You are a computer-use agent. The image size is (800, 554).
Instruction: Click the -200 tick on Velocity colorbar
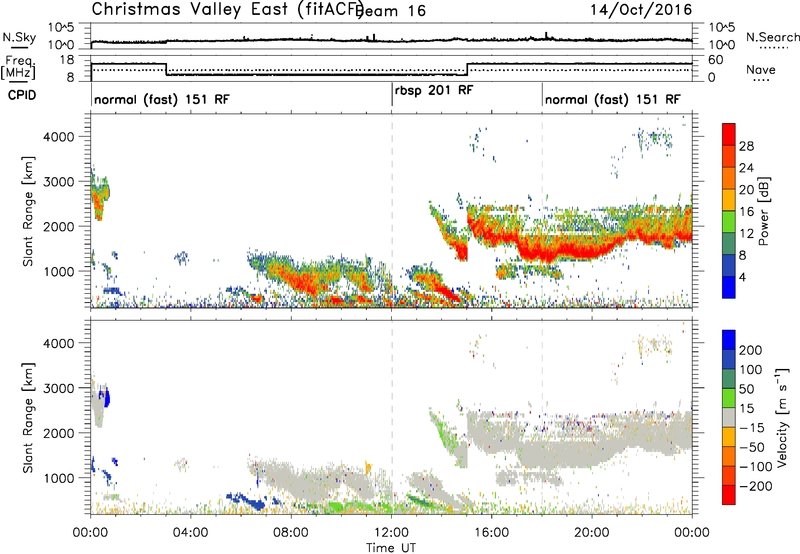click(x=756, y=486)
